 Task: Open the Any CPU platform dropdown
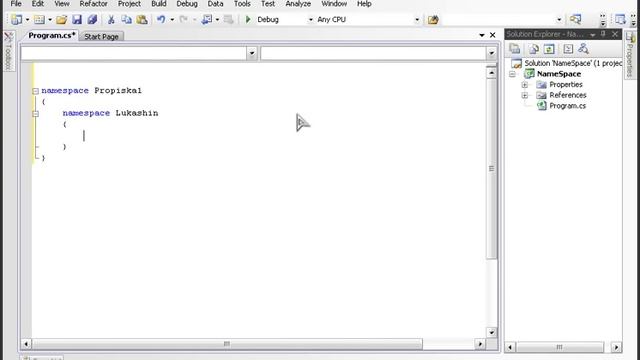coord(417,20)
